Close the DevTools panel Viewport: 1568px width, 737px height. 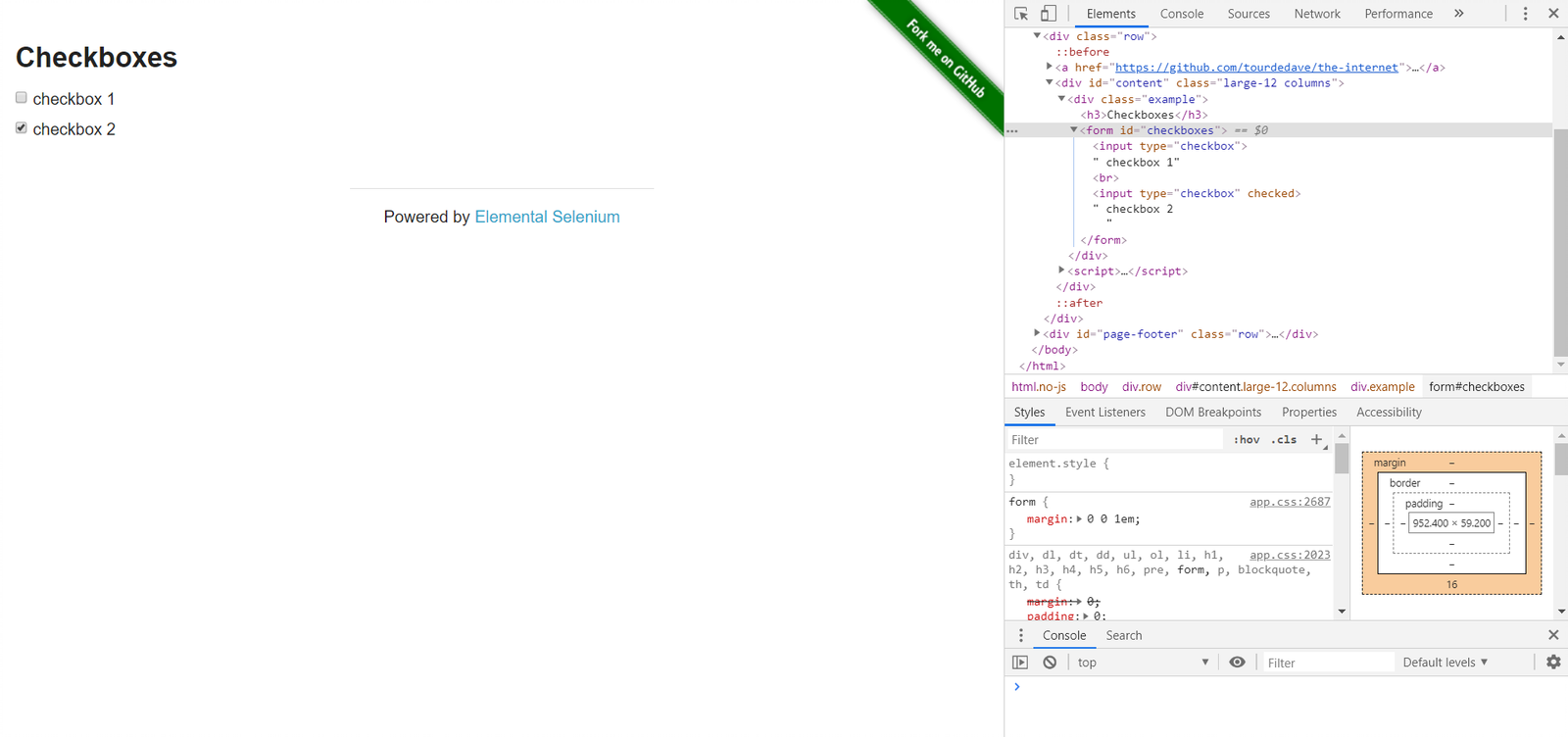pos(1553,14)
